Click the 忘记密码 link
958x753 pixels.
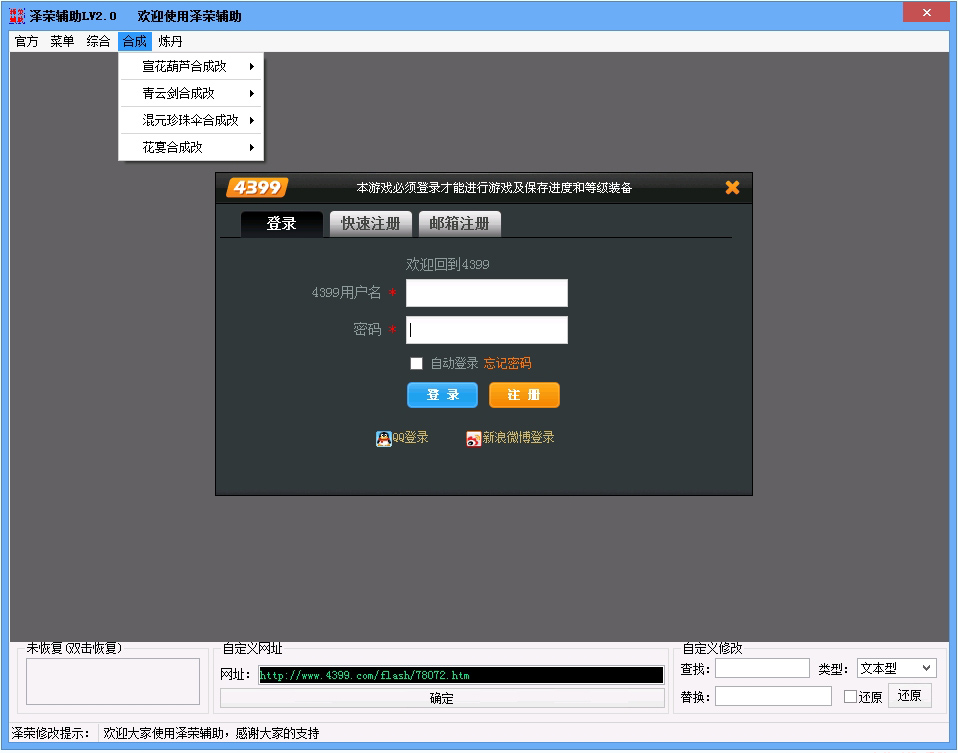507,364
